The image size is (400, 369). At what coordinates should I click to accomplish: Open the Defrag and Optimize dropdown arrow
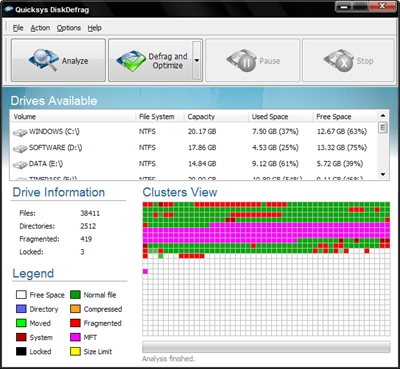pos(197,60)
